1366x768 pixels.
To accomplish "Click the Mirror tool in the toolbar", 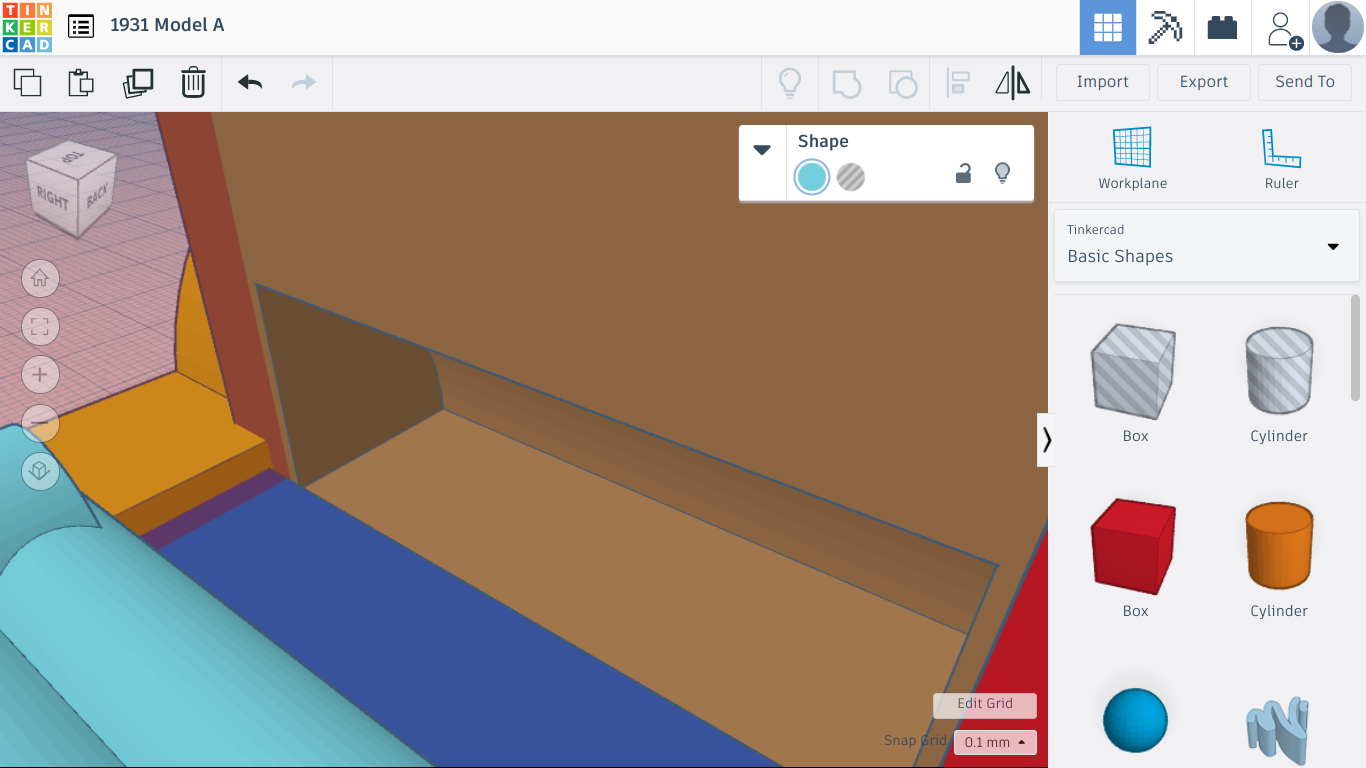I will (1013, 83).
